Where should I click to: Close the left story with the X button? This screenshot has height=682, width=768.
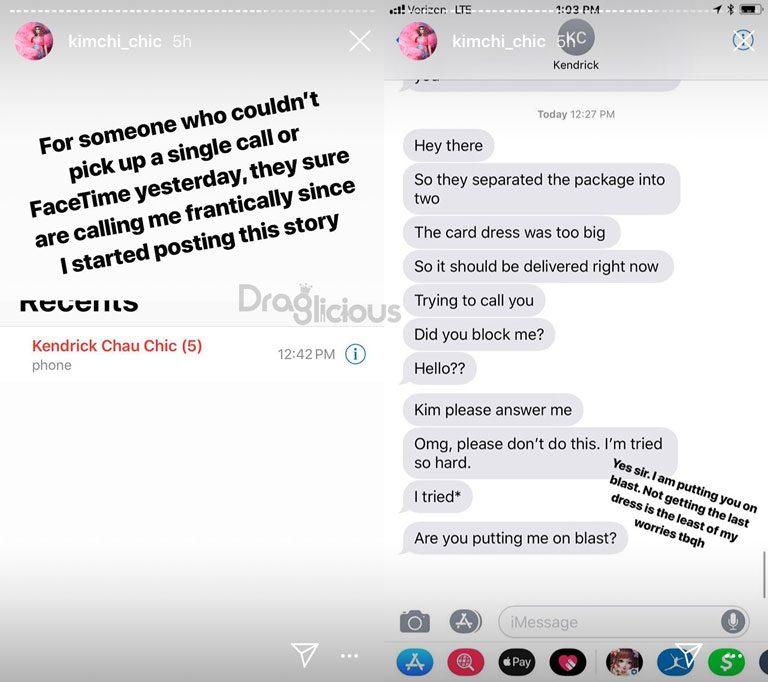(360, 41)
